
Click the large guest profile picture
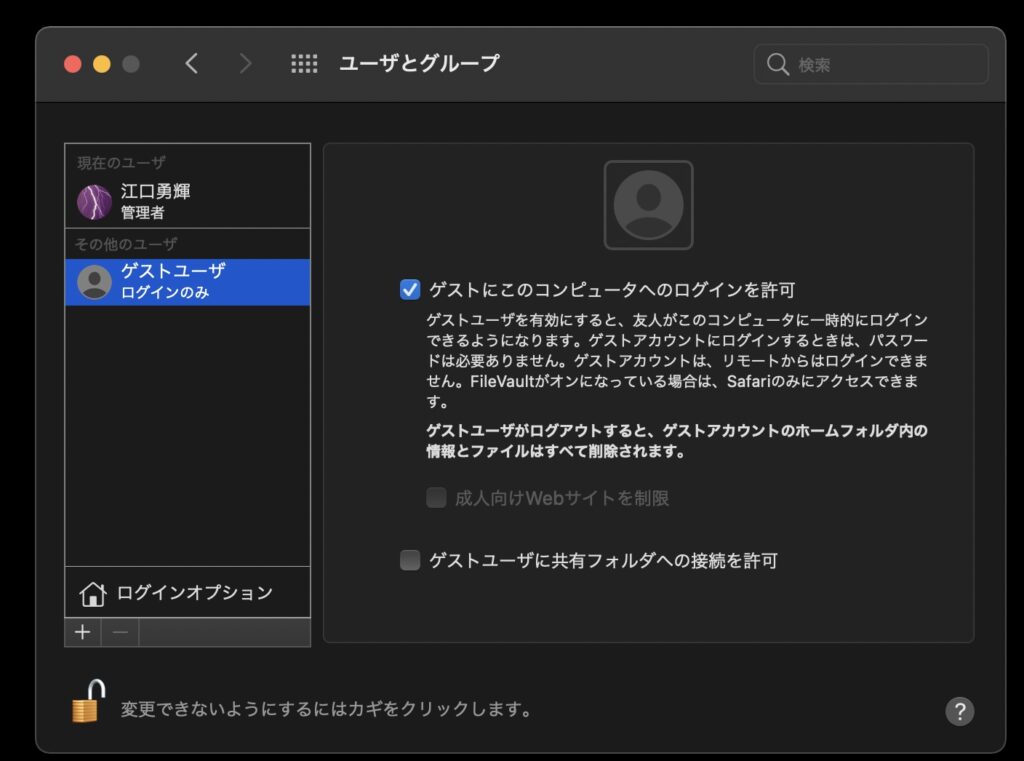point(648,205)
